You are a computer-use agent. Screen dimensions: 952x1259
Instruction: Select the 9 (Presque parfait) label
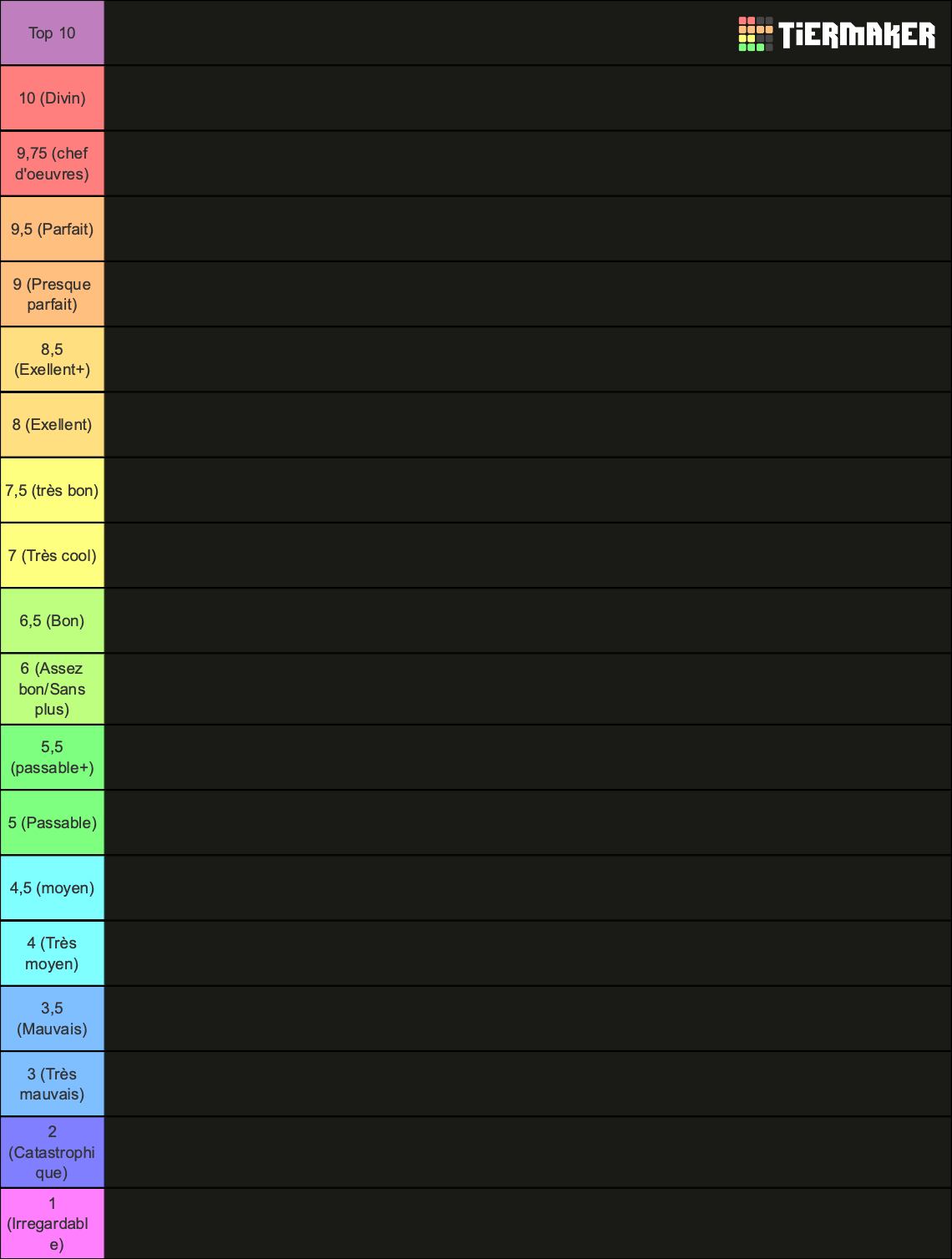tap(52, 294)
